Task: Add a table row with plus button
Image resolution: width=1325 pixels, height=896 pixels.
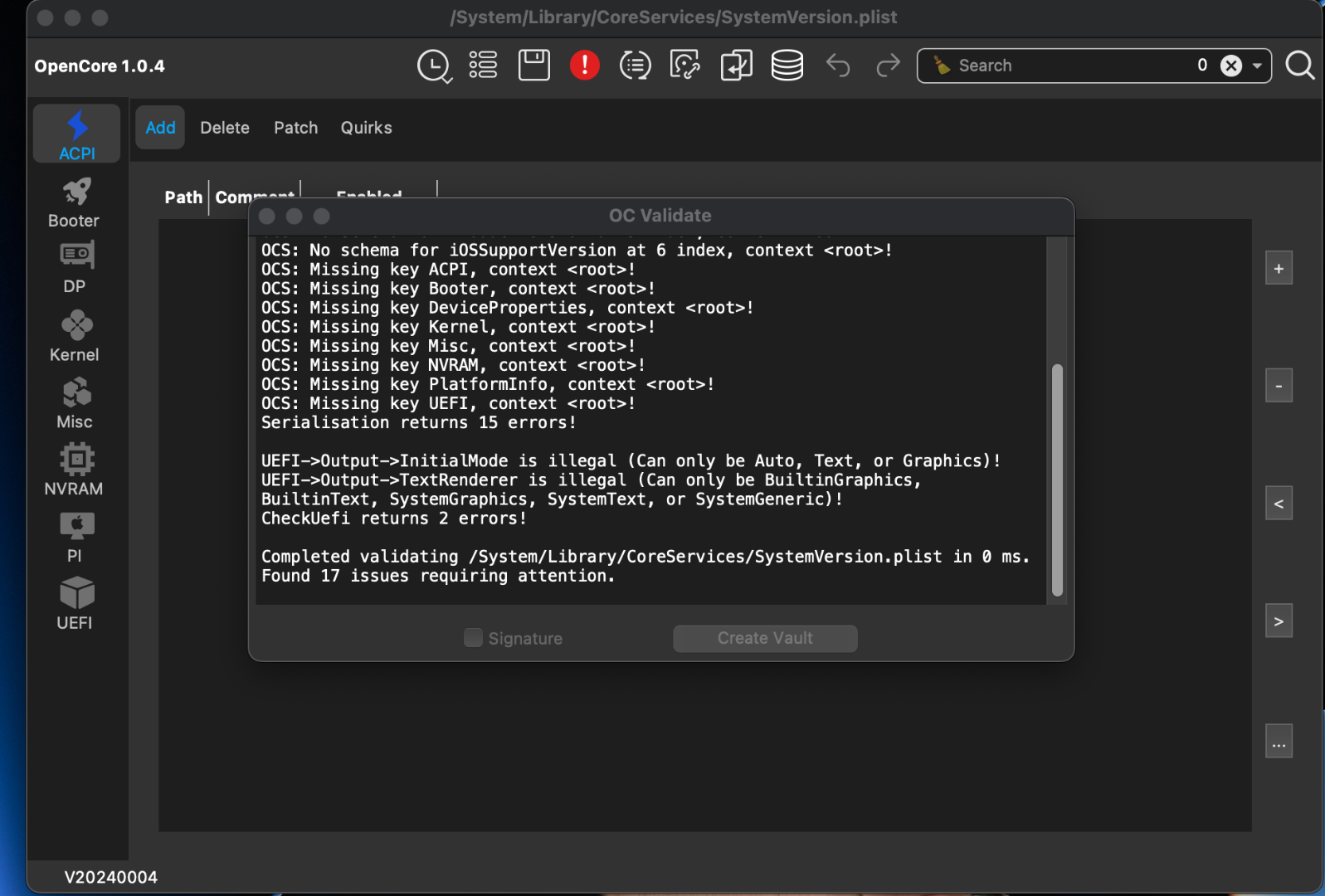Action: pos(1279,269)
